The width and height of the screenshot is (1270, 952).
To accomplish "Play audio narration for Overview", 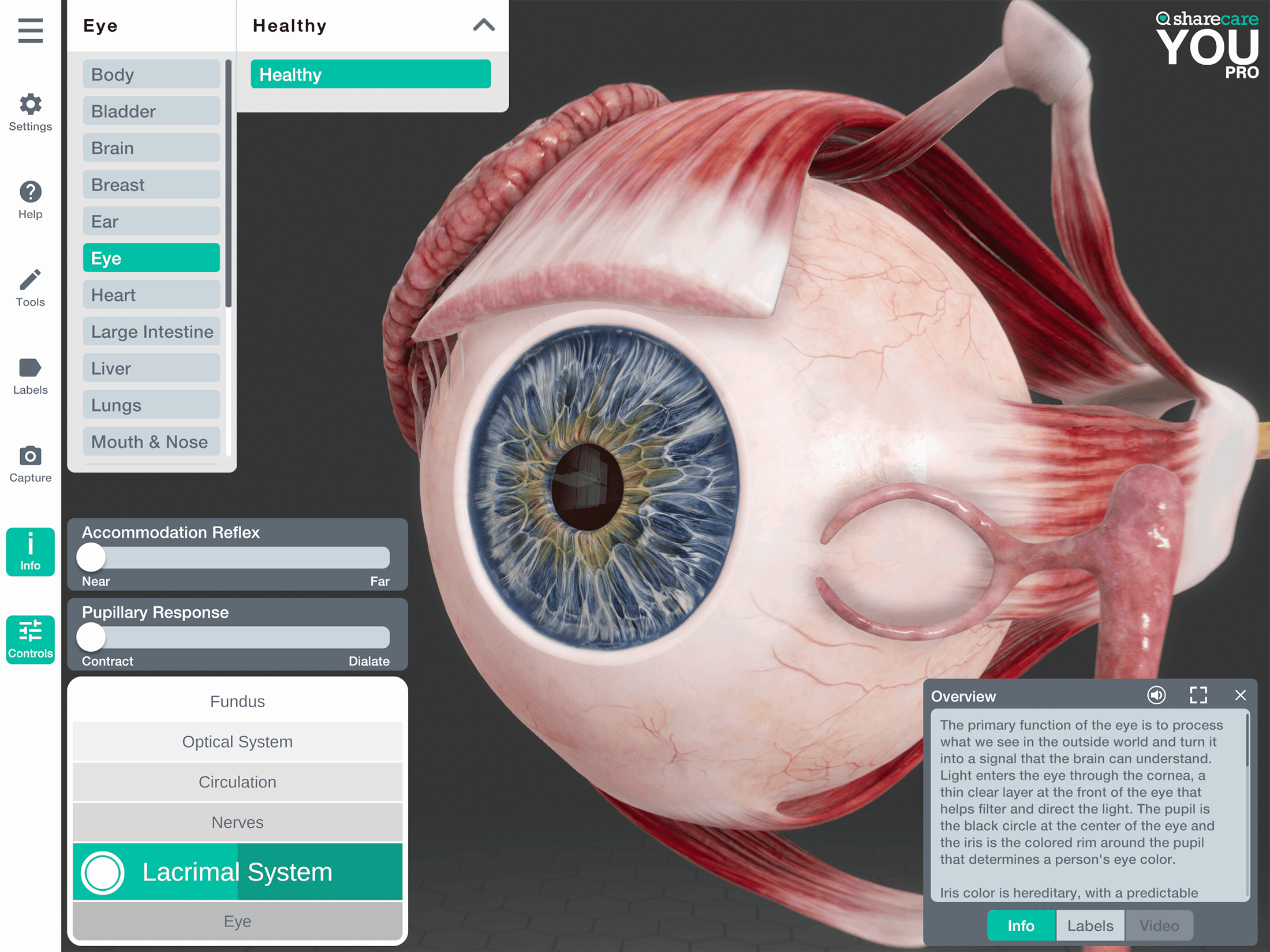I will coord(1156,695).
